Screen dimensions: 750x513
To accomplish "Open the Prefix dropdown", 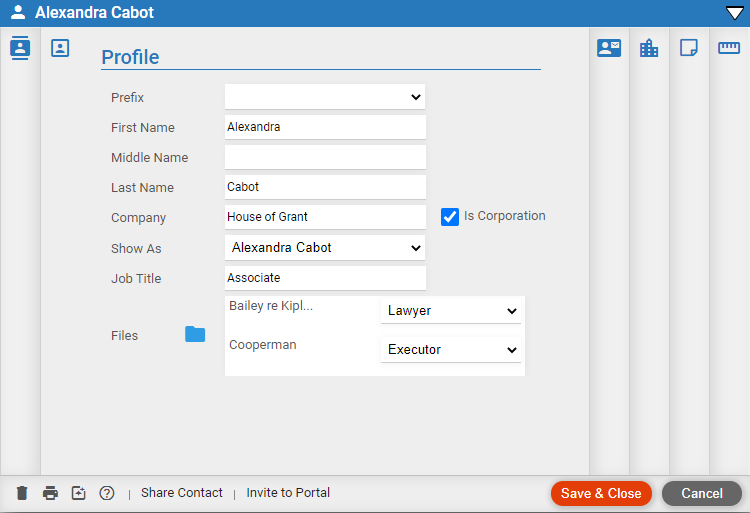I will click(x=325, y=97).
